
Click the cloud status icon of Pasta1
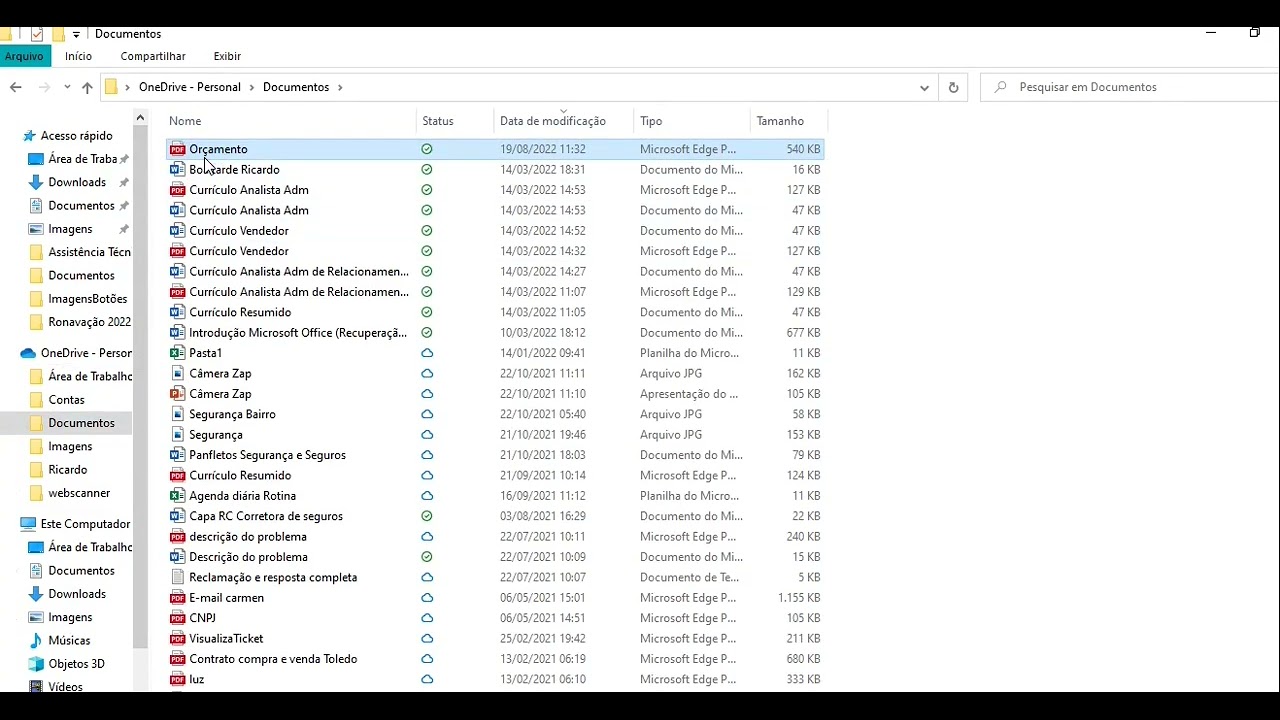pos(427,353)
